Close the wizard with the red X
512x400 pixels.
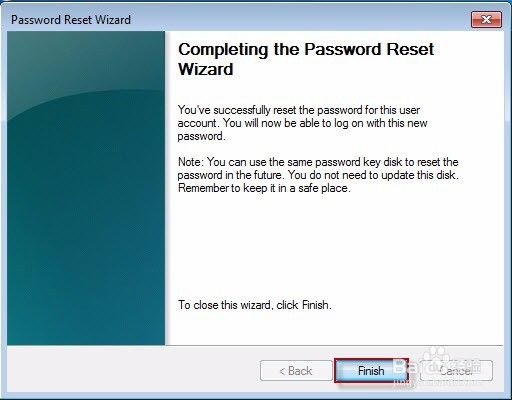[x=486, y=20]
